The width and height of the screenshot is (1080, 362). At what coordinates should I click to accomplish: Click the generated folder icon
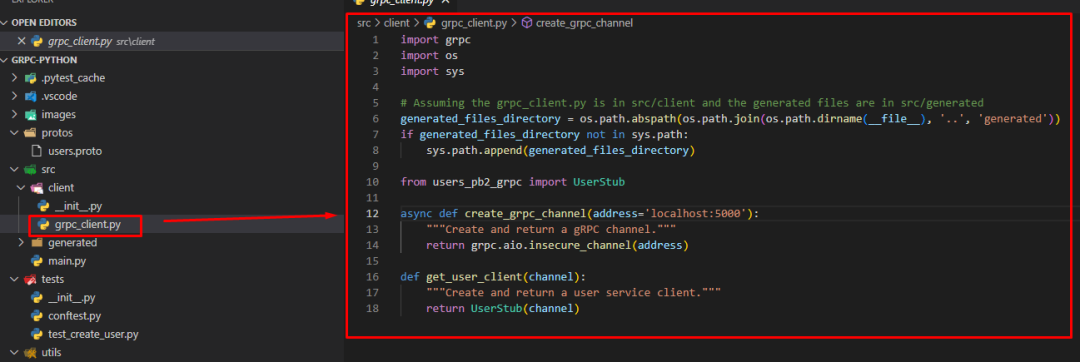pos(37,242)
